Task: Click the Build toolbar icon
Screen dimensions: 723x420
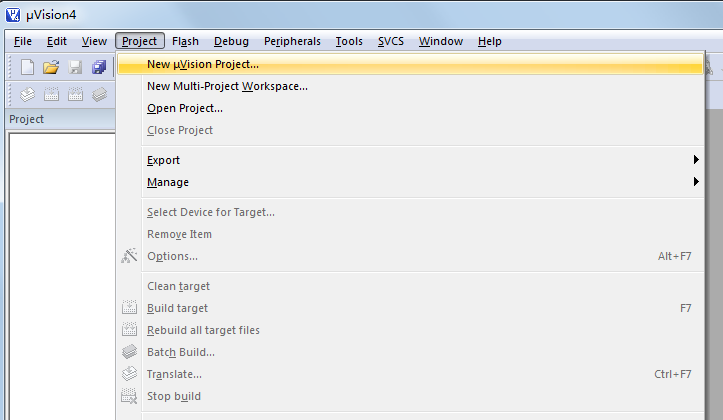Action: click(x=51, y=95)
